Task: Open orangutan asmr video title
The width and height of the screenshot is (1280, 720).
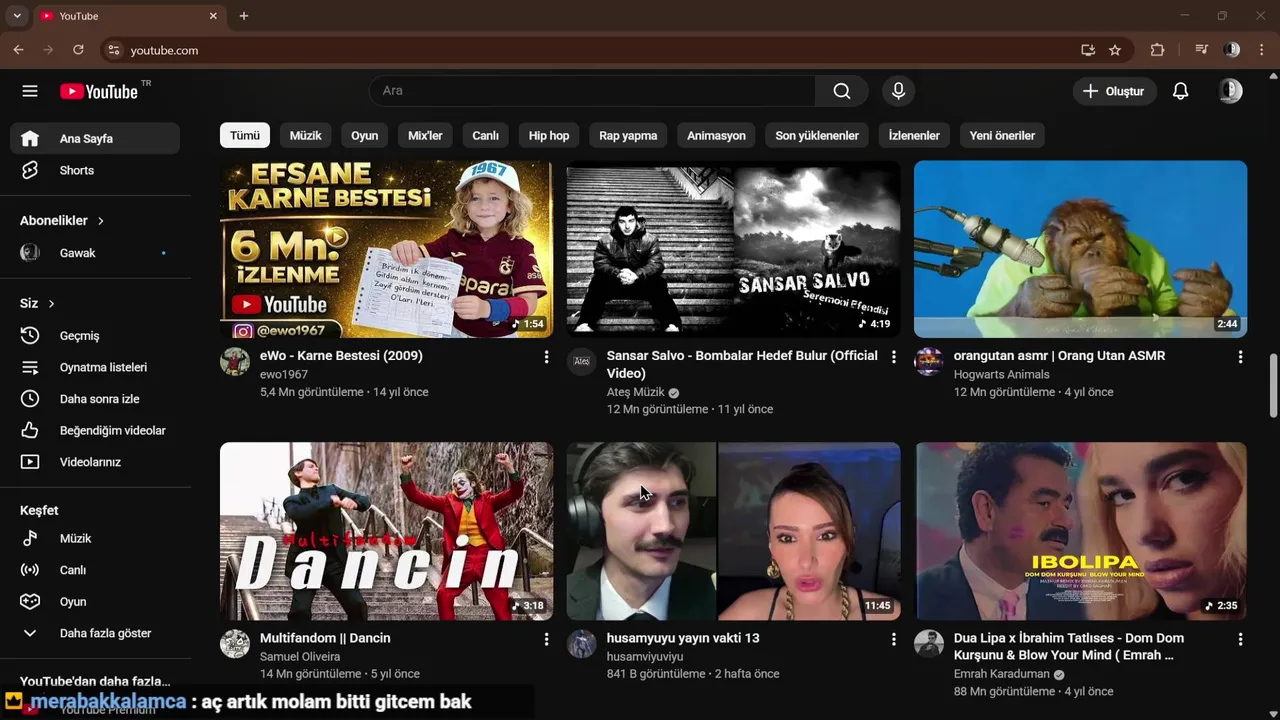Action: point(1059,356)
